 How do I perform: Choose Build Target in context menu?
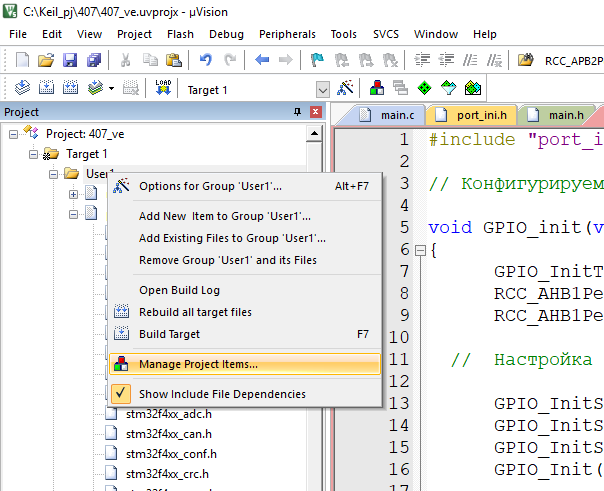[245, 334]
